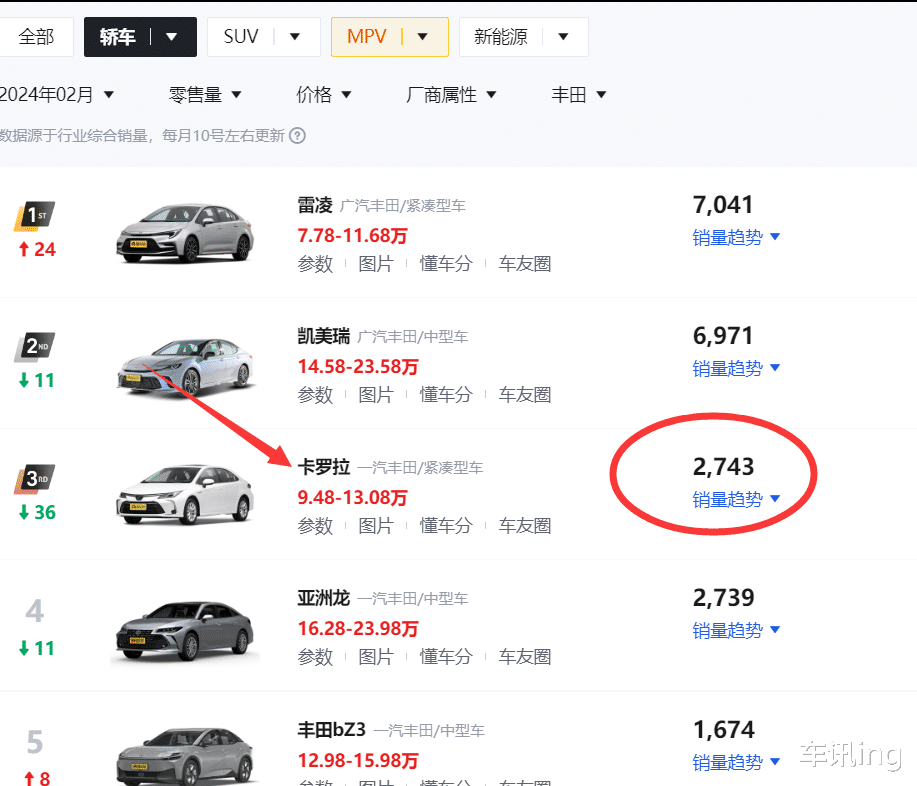Open the 亚洲龙 model title link
This screenshot has width=917, height=786.
coord(323,598)
